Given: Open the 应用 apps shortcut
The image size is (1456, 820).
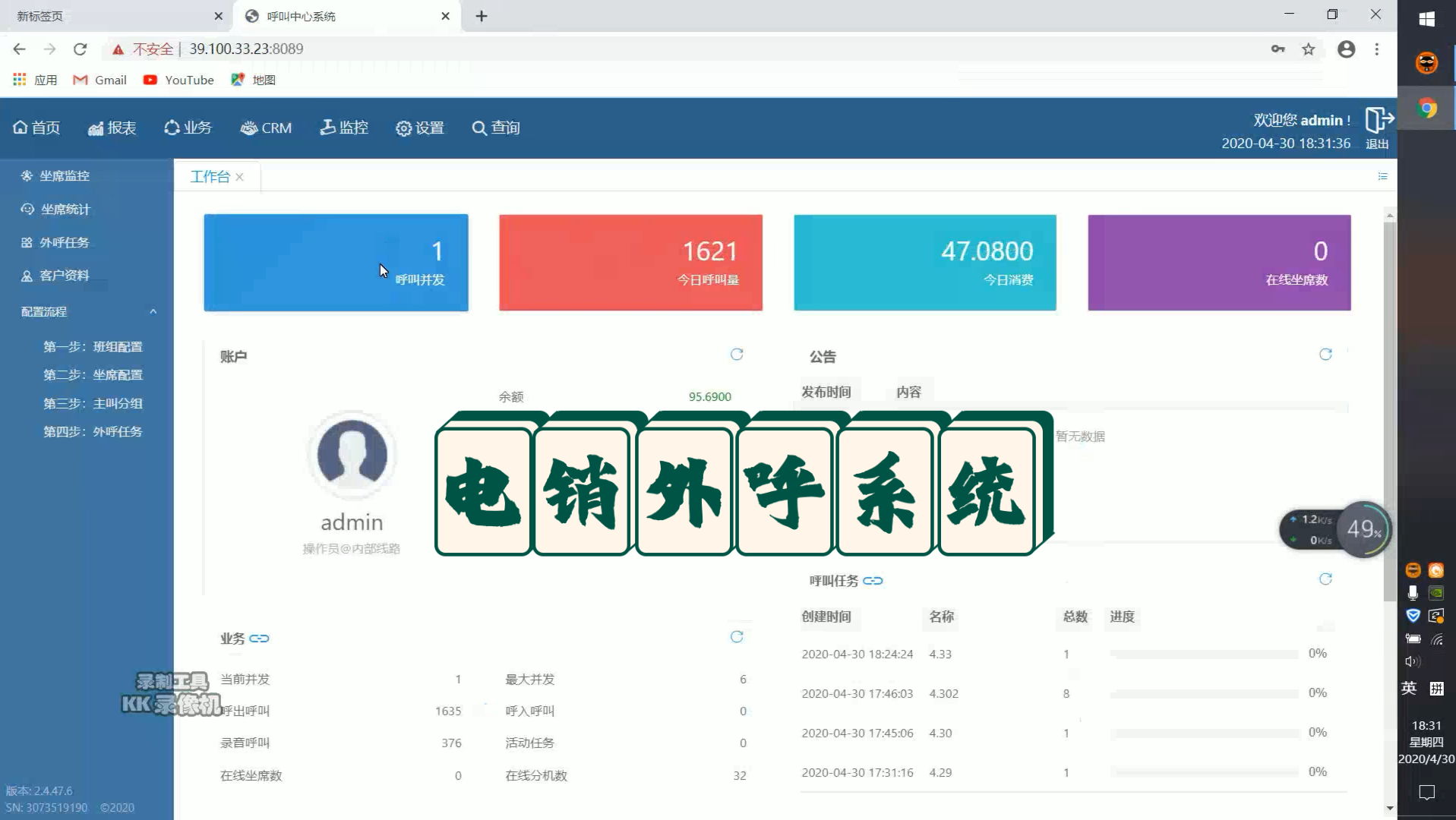Looking at the screenshot, I should [x=35, y=80].
